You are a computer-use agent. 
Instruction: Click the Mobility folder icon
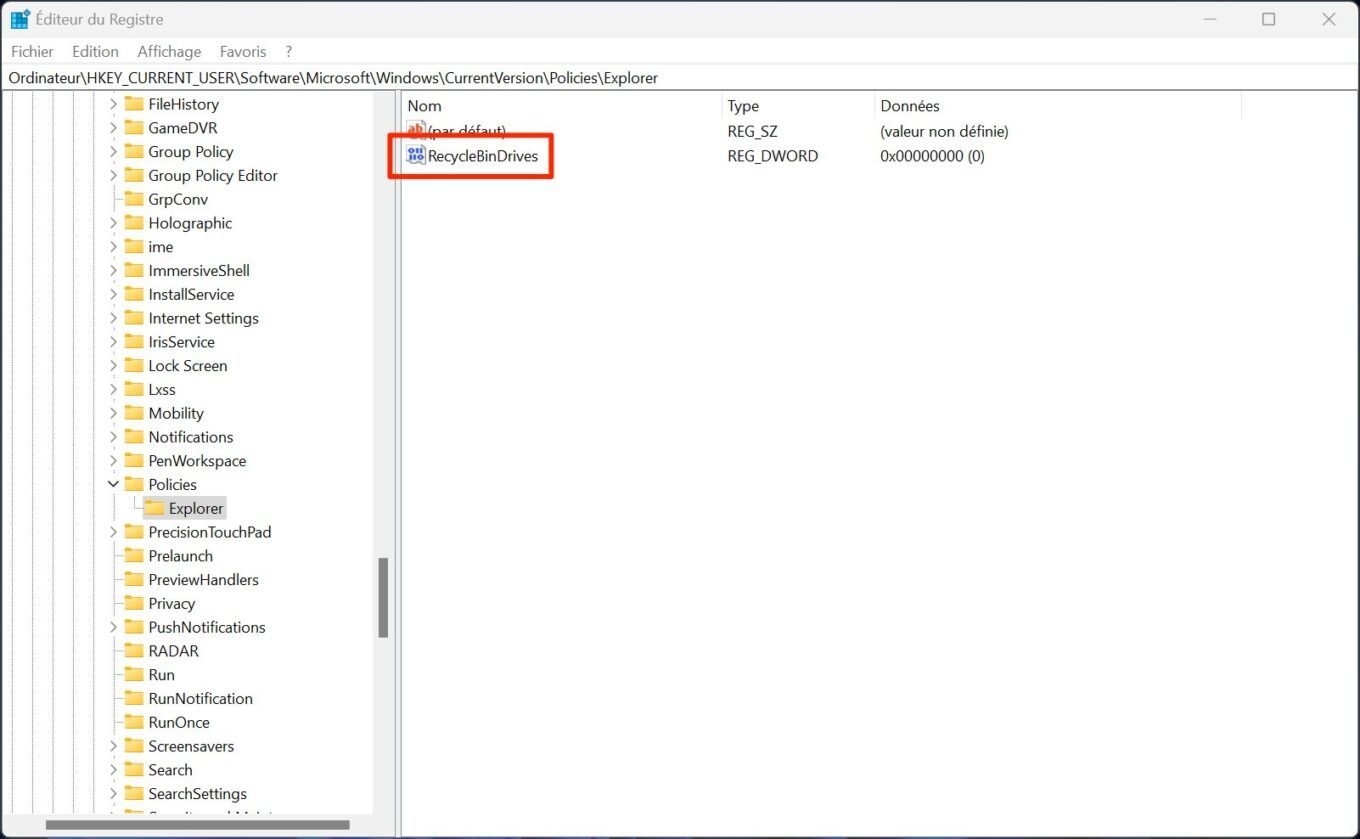click(x=134, y=413)
